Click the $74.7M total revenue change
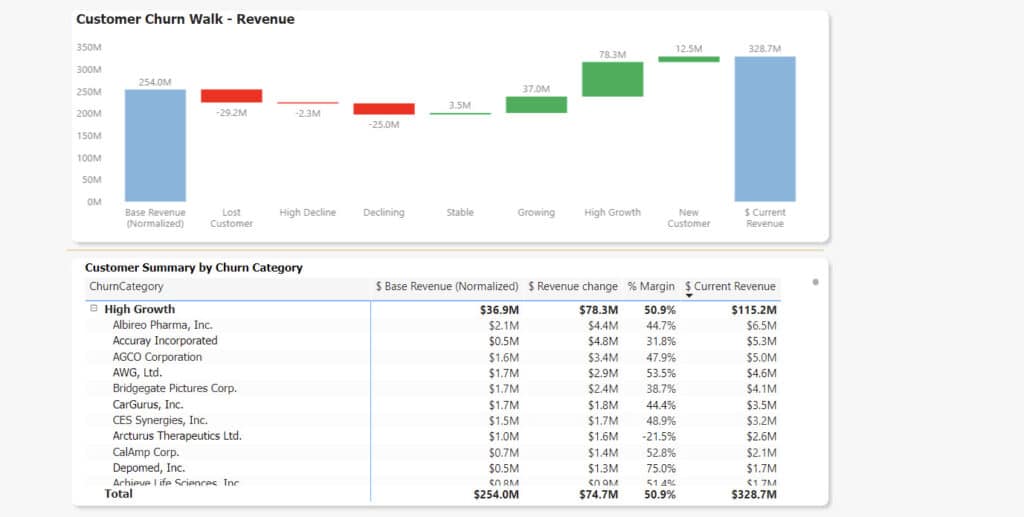Image resolution: width=1024 pixels, height=517 pixels. (x=598, y=495)
